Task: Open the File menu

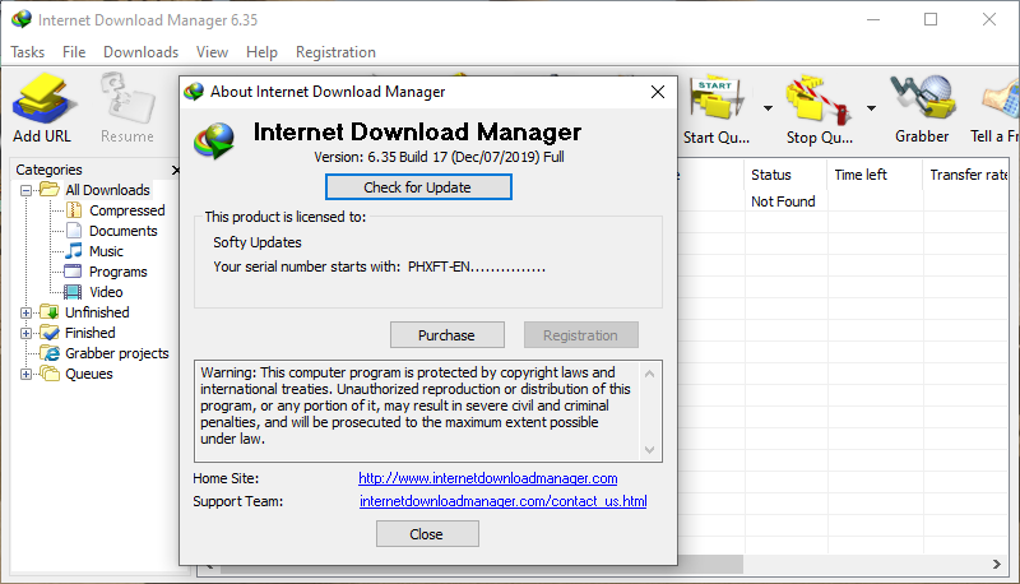Action: (x=74, y=52)
